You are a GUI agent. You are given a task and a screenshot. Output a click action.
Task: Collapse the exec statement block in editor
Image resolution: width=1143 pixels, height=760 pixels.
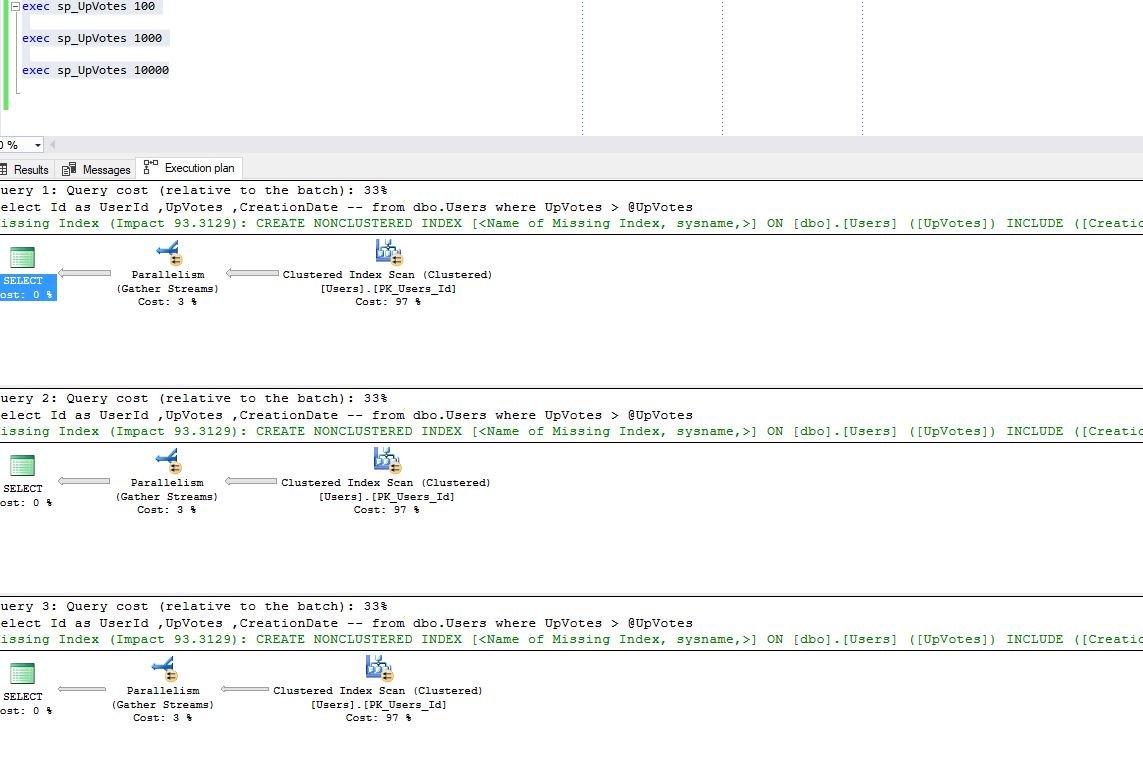click(x=15, y=7)
